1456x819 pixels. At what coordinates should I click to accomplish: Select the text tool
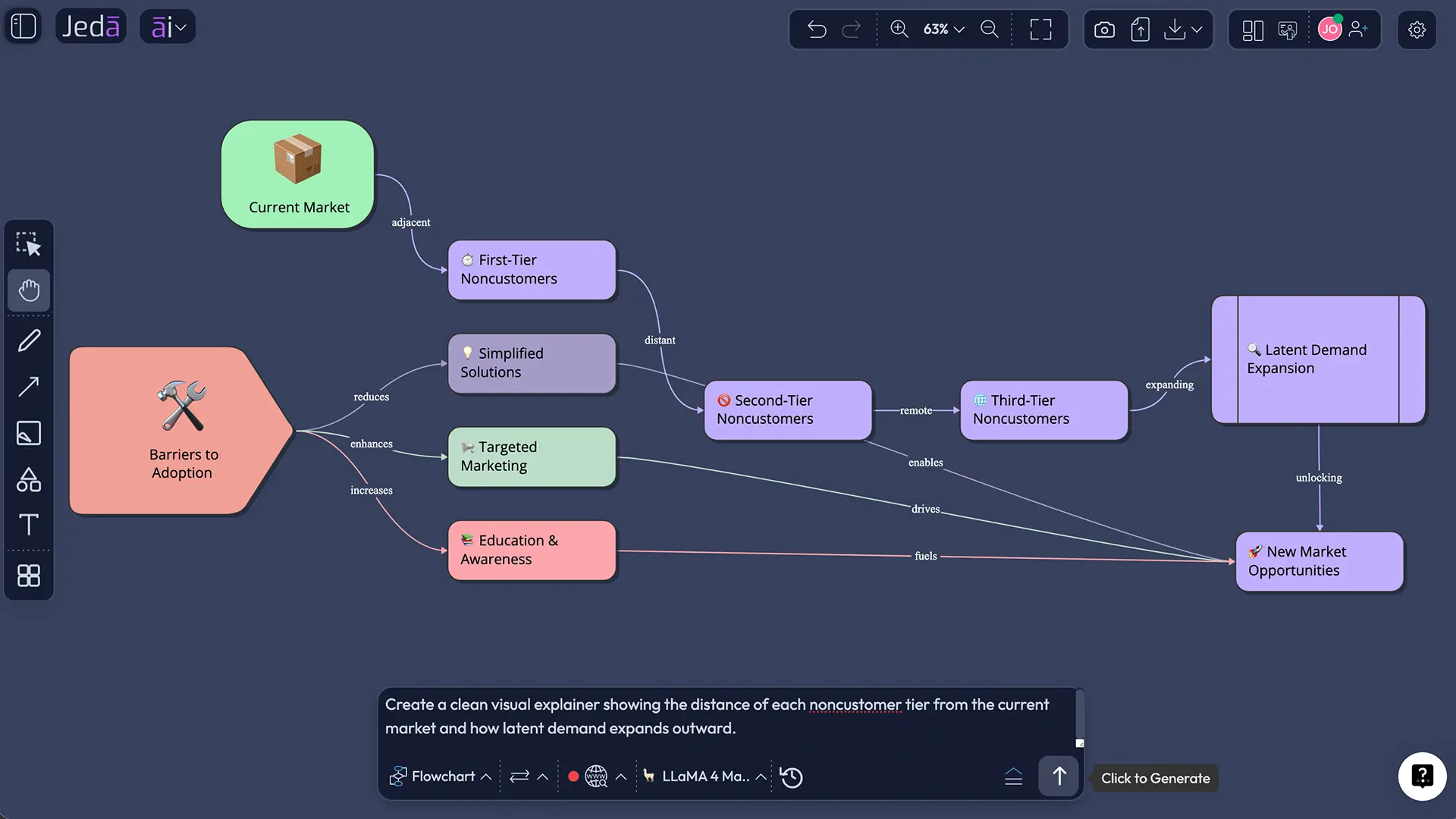click(29, 525)
